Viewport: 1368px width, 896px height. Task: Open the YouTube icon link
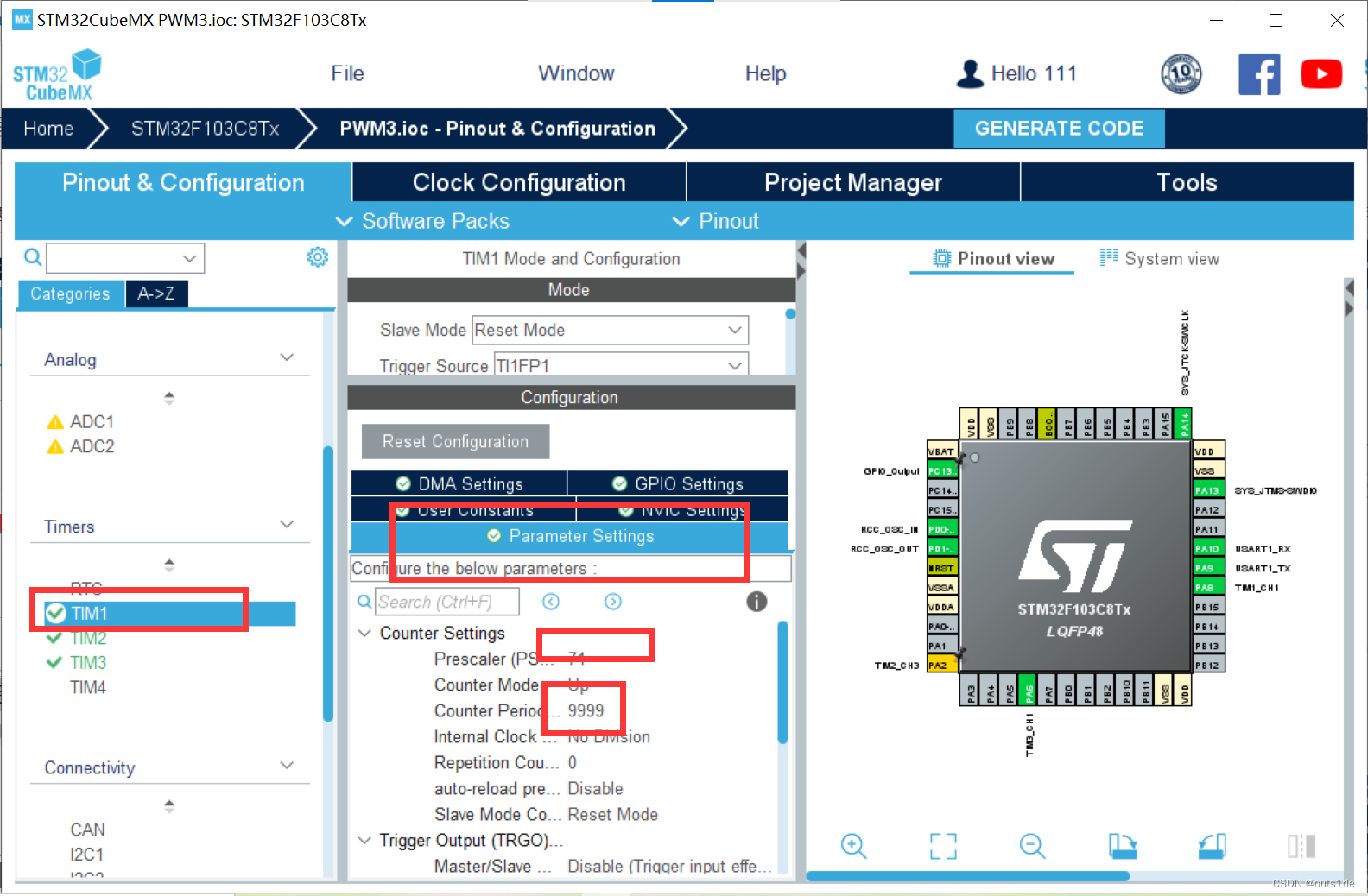click(1321, 74)
